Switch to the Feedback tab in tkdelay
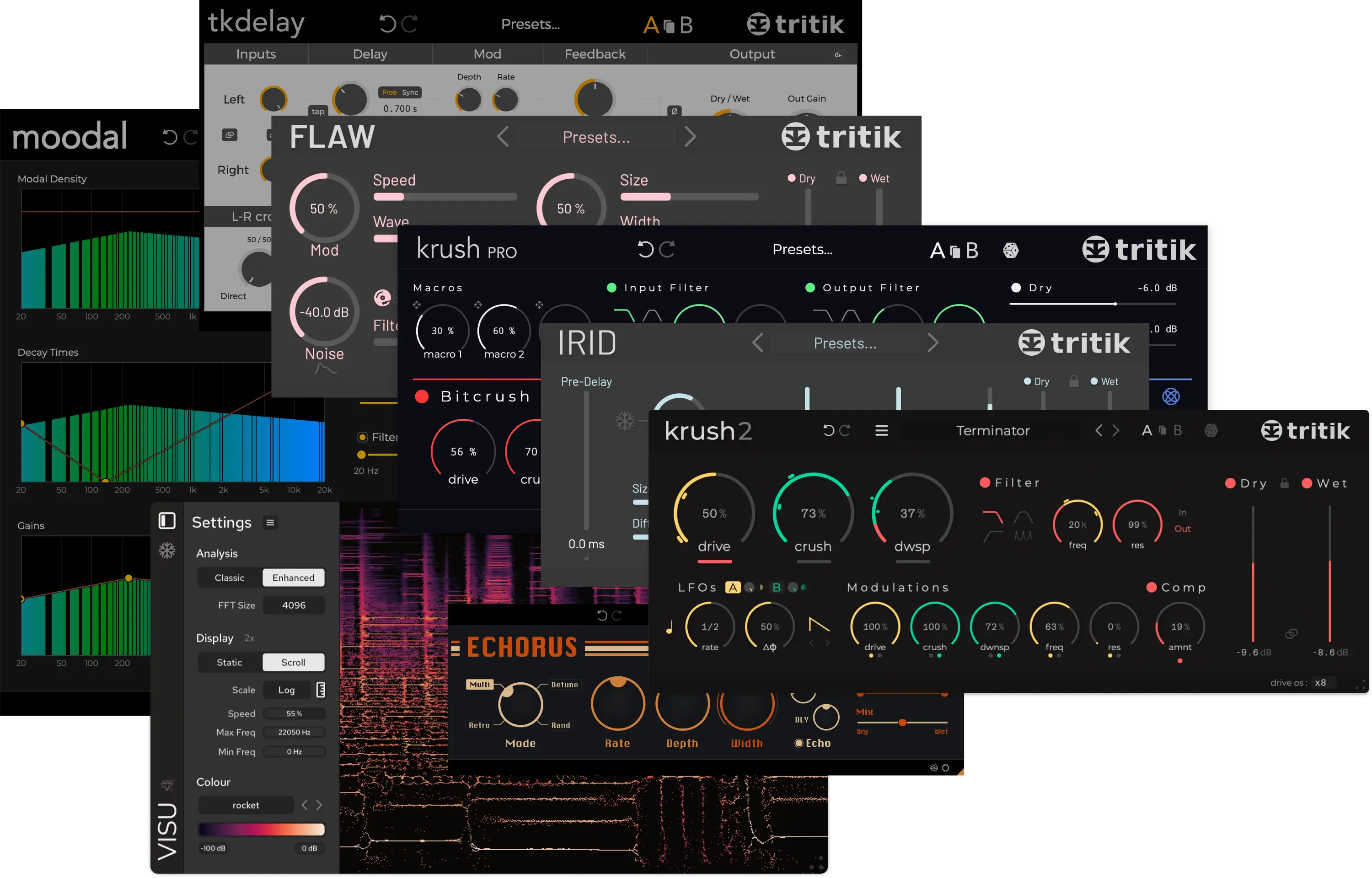 pos(595,54)
